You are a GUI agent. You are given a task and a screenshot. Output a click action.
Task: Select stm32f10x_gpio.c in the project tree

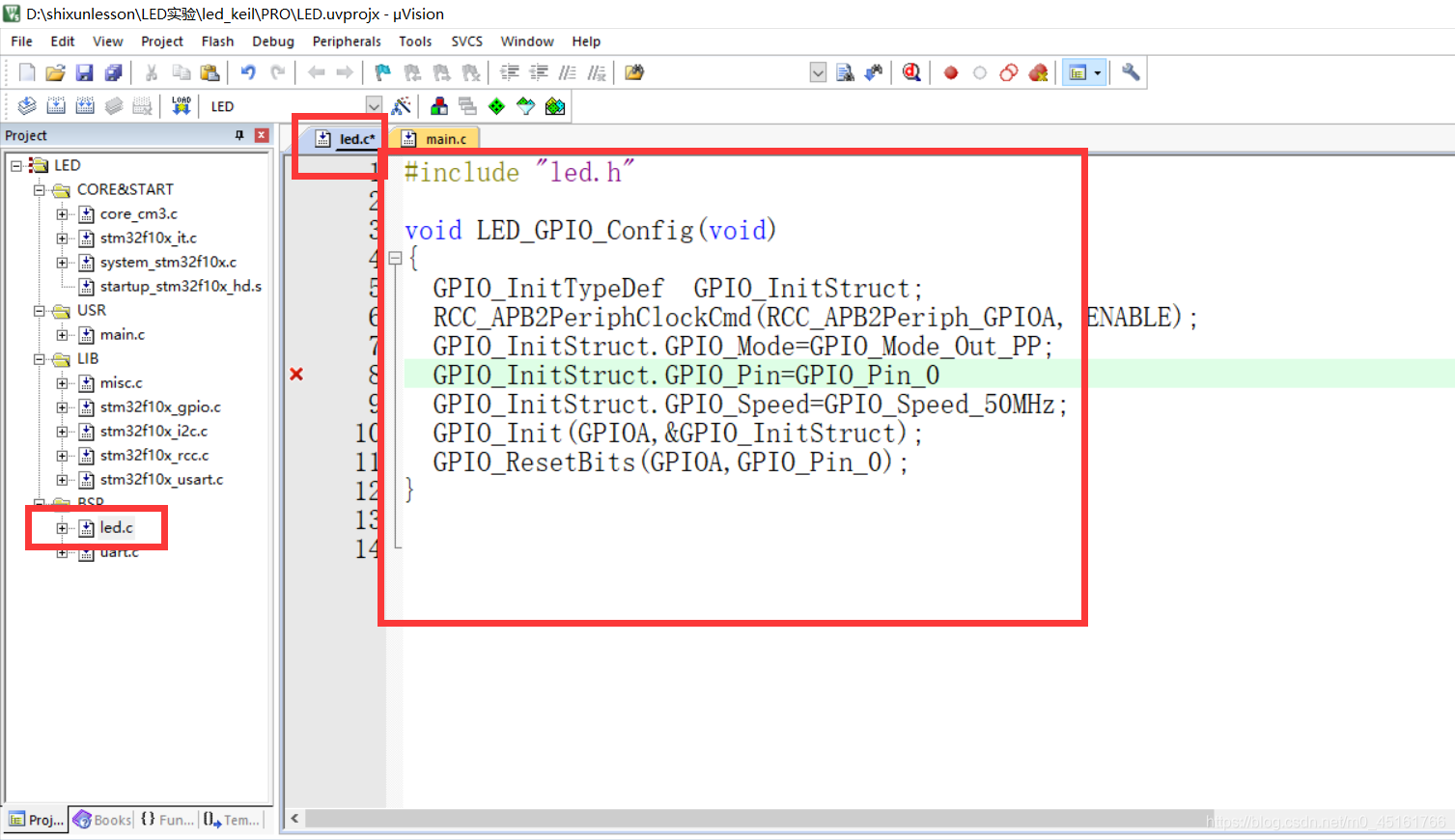point(160,407)
